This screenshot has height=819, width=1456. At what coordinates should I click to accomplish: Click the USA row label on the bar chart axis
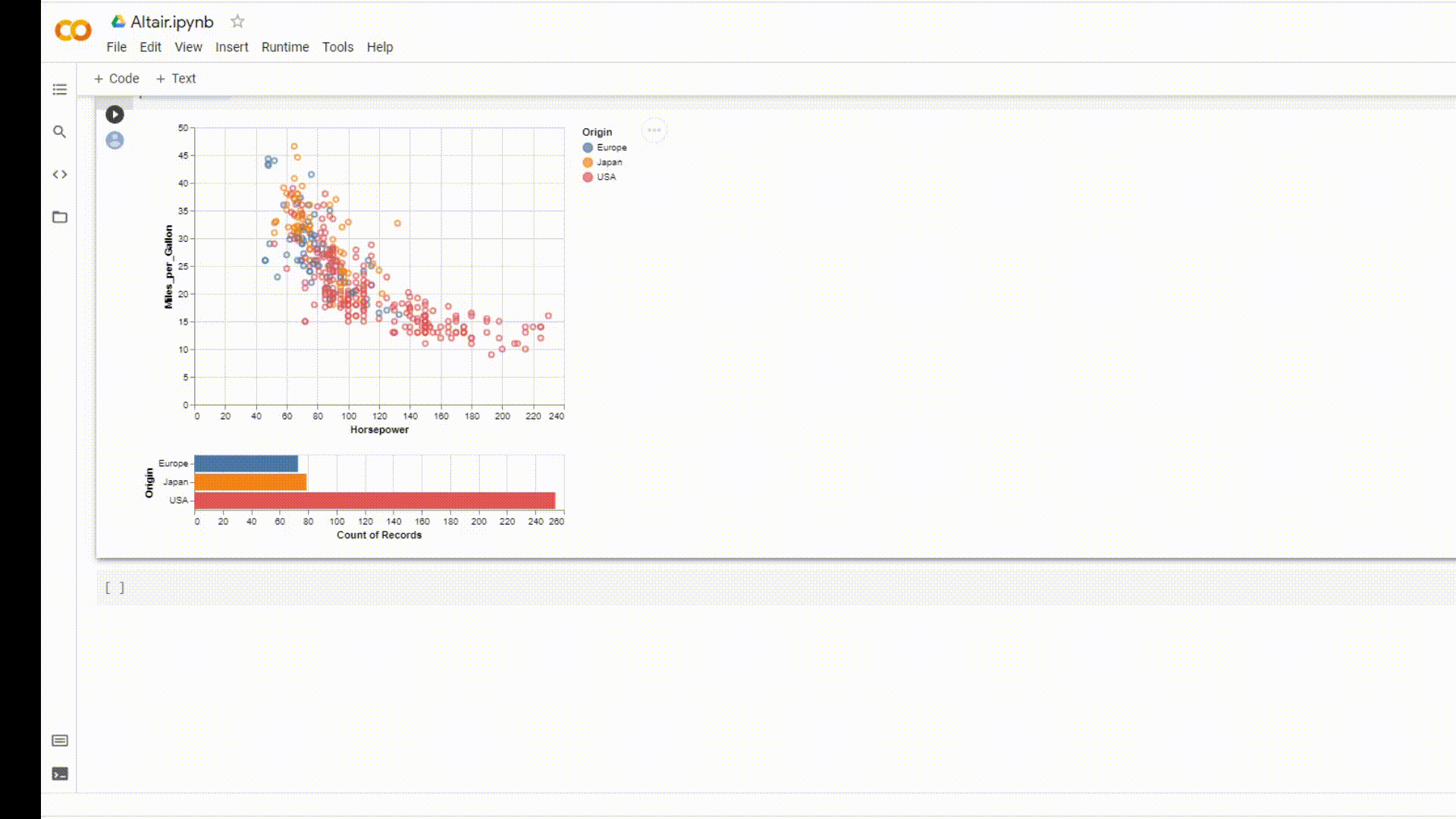point(178,500)
